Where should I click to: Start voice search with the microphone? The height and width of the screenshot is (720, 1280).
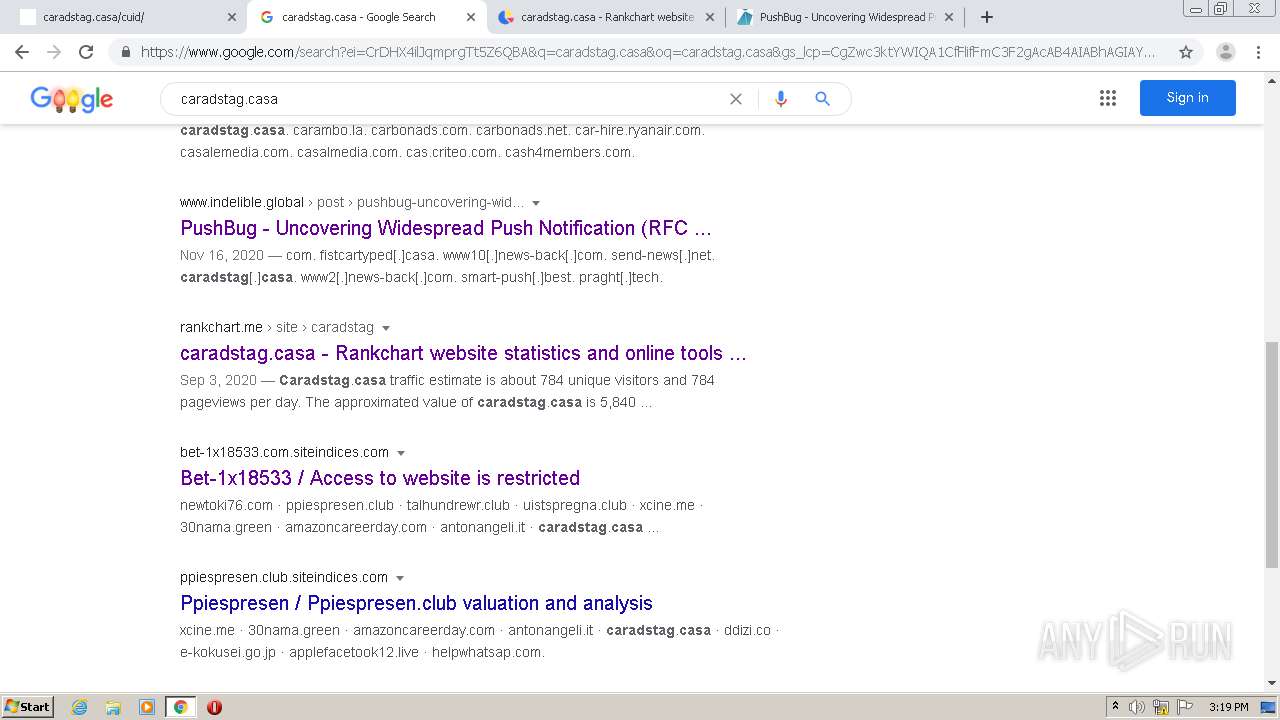(781, 99)
